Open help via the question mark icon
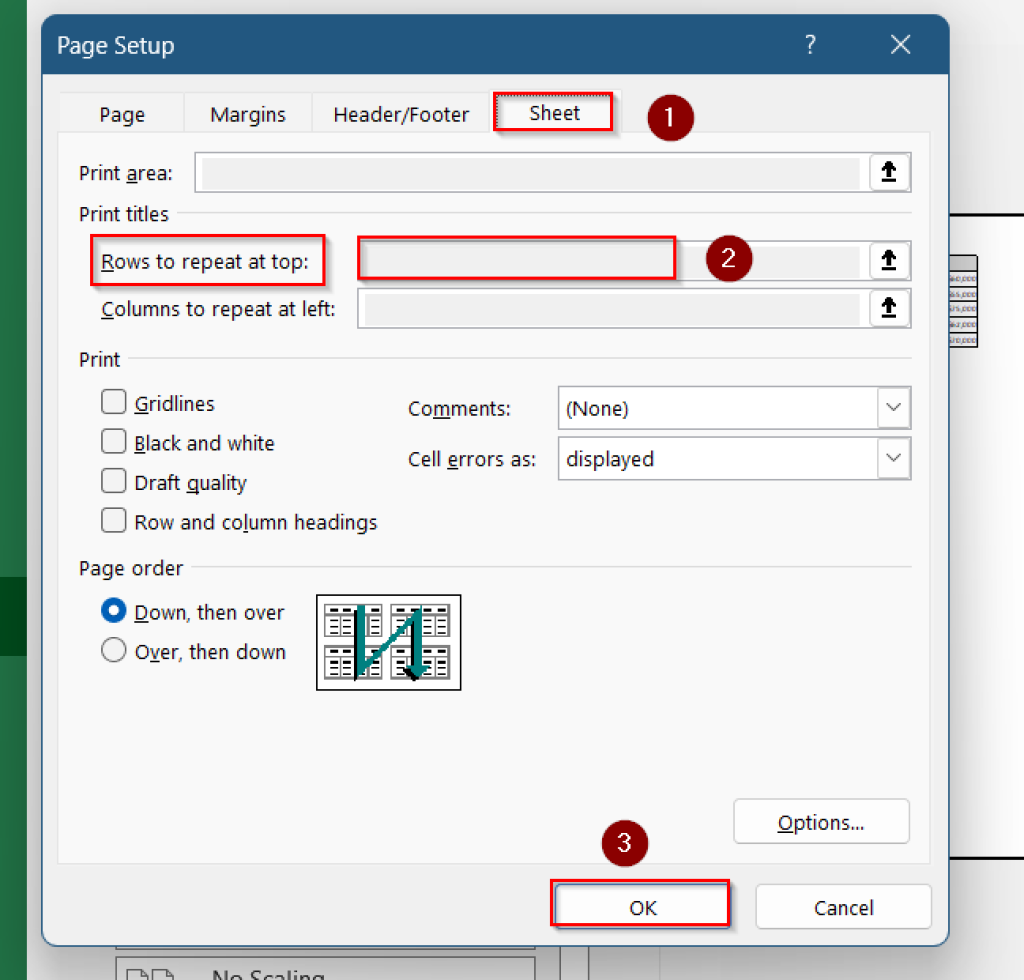 pos(810,44)
